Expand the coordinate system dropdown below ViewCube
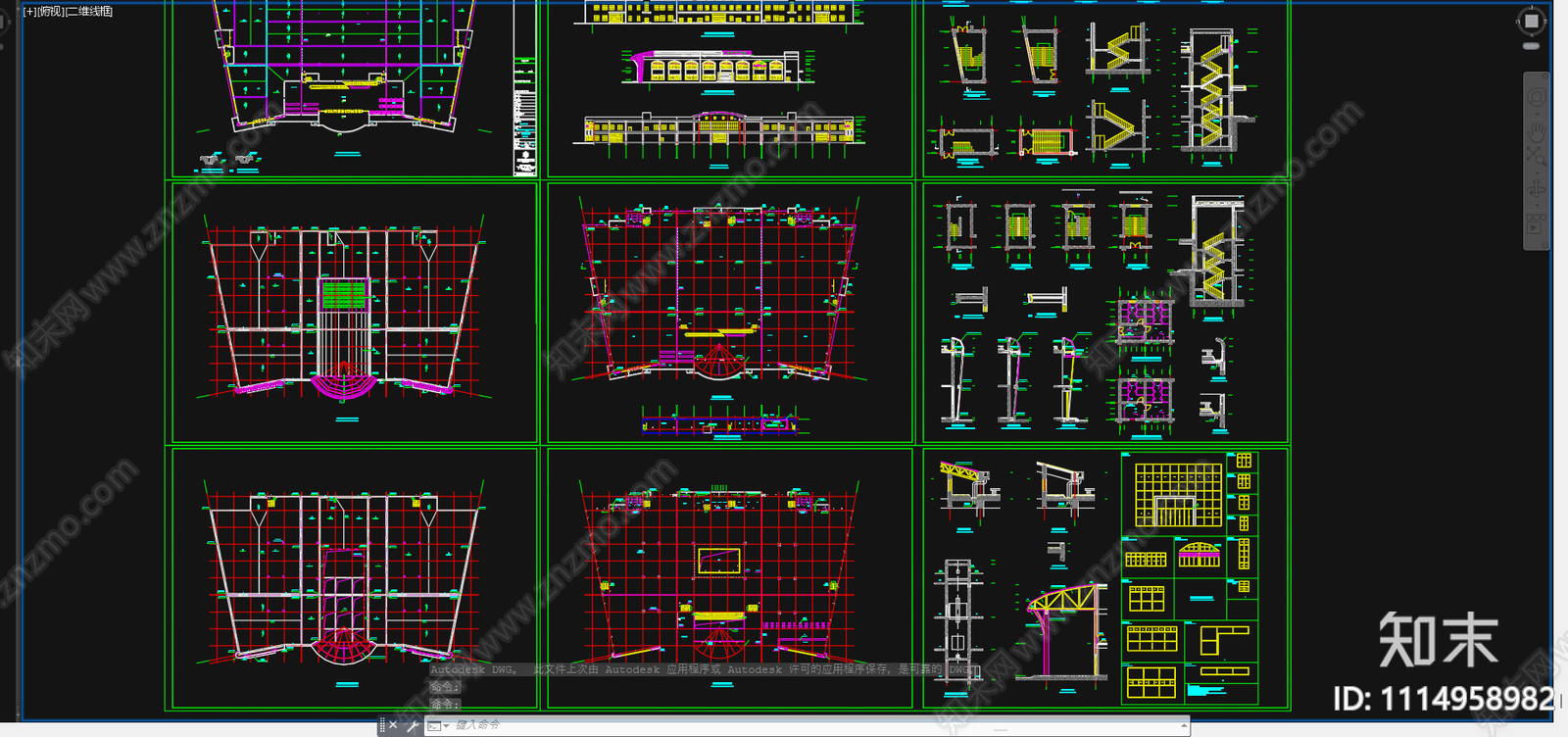This screenshot has width=1568, height=737. click(1532, 45)
